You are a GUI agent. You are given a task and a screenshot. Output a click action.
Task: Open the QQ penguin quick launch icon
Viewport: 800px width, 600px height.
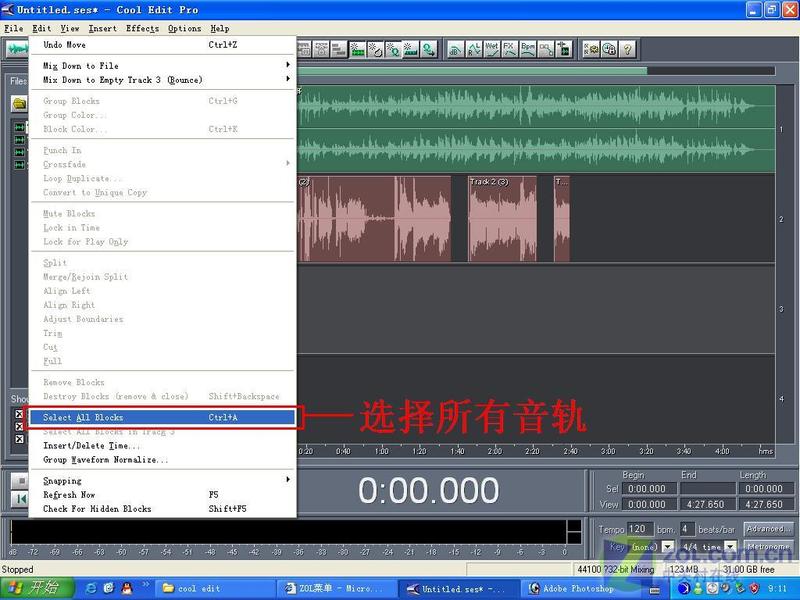point(127,588)
